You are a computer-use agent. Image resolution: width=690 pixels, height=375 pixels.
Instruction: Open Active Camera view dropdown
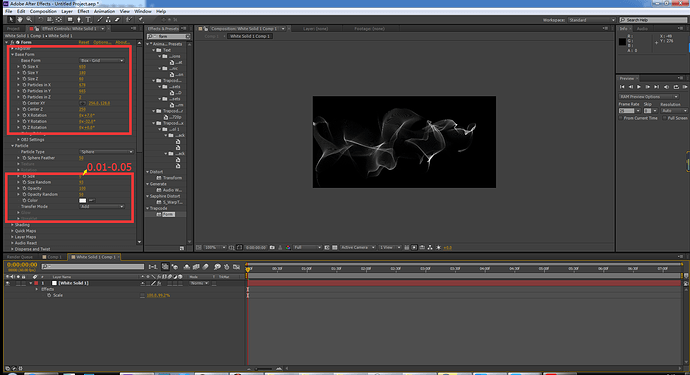[358, 247]
